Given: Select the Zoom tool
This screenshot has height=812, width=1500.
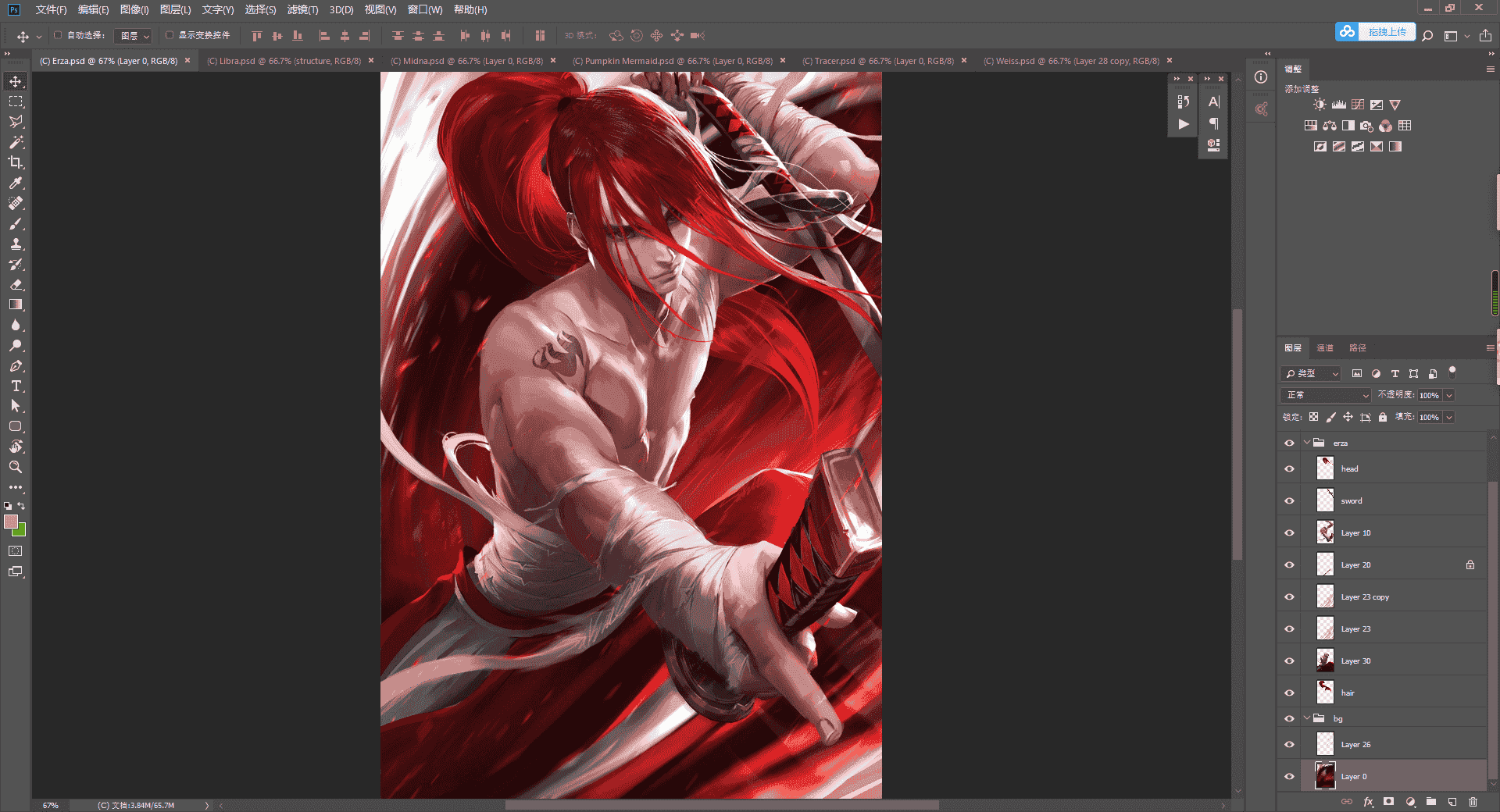Looking at the screenshot, I should click(x=16, y=467).
